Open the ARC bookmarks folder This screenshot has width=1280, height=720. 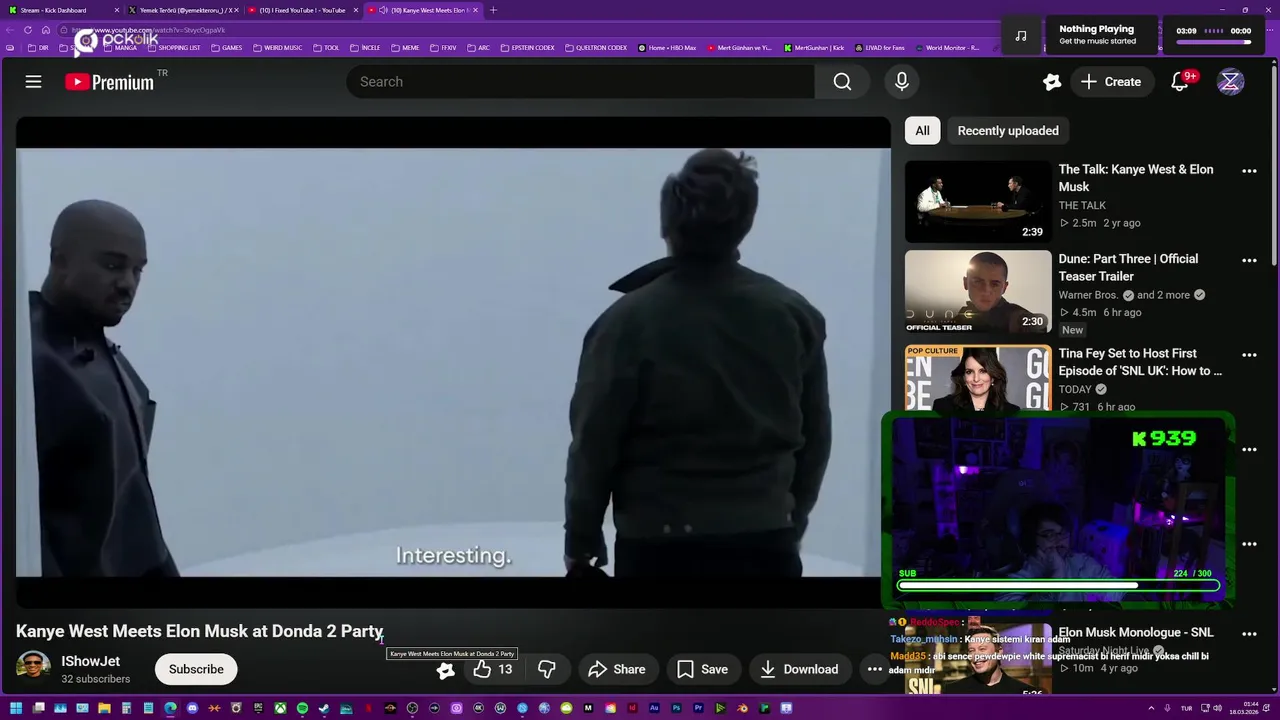(478, 48)
